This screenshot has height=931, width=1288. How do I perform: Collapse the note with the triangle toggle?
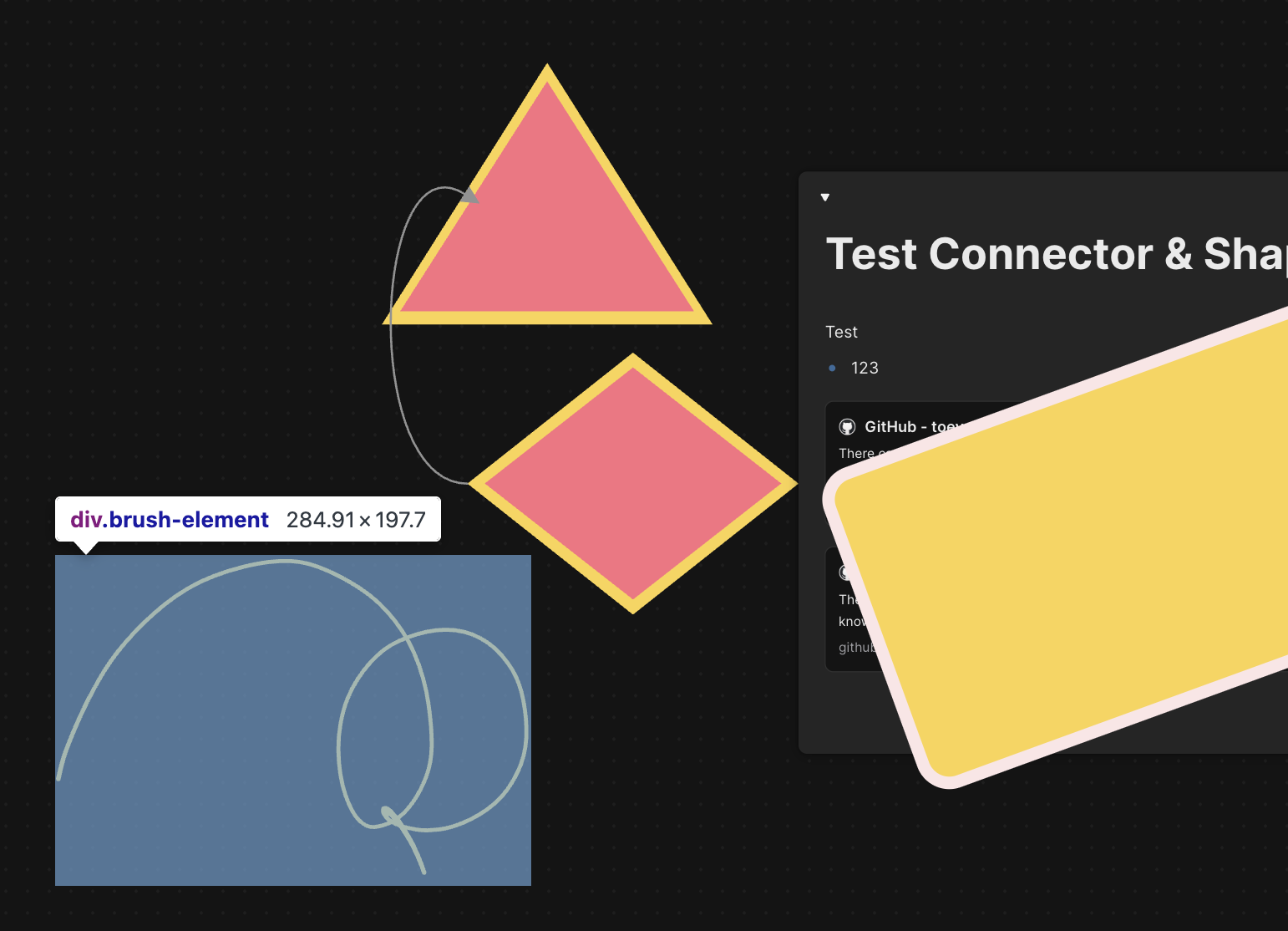(825, 198)
